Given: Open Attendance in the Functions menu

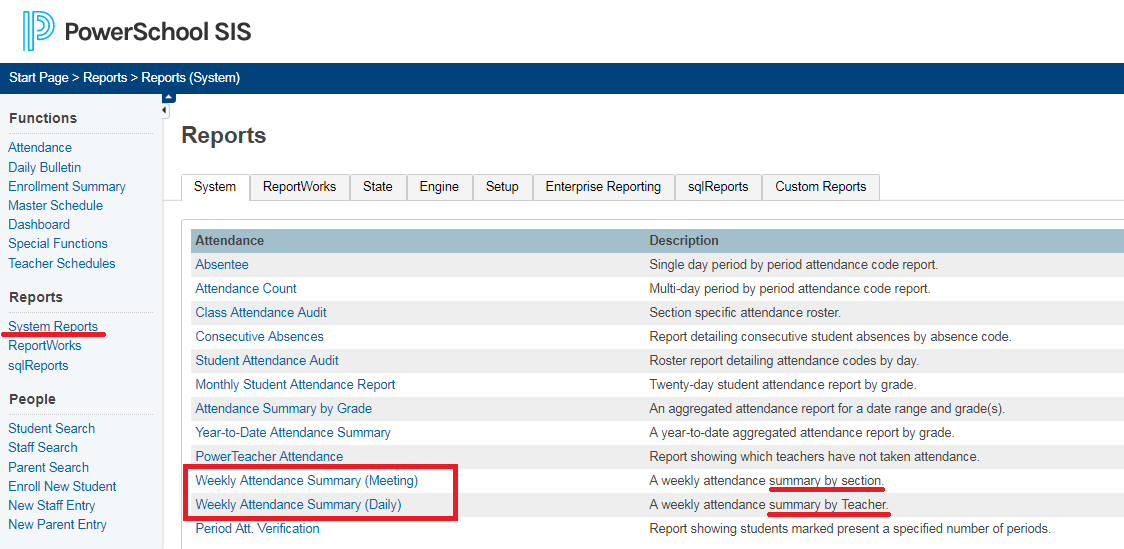Looking at the screenshot, I should point(40,148).
